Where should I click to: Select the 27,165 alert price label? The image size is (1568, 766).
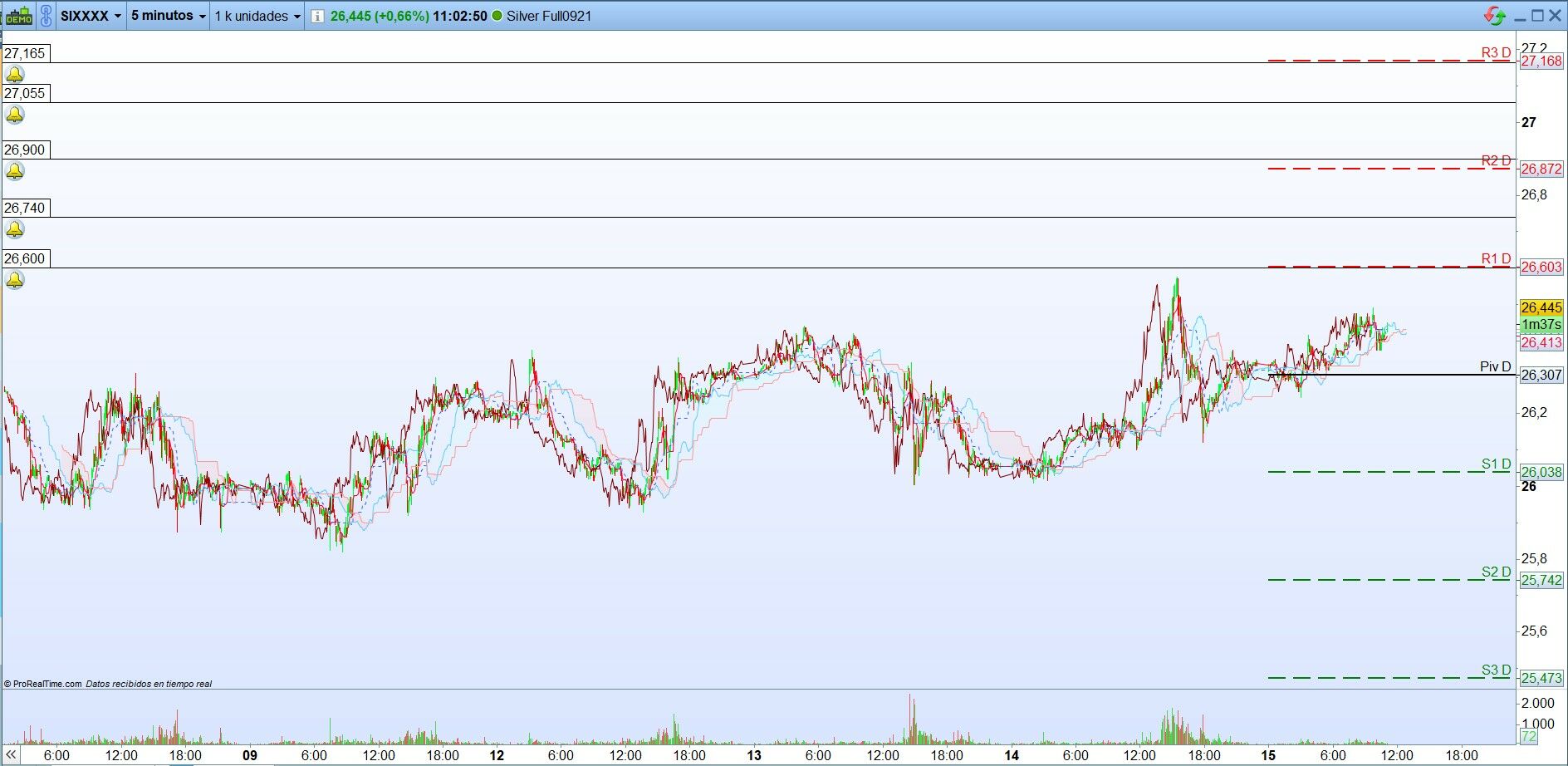25,53
